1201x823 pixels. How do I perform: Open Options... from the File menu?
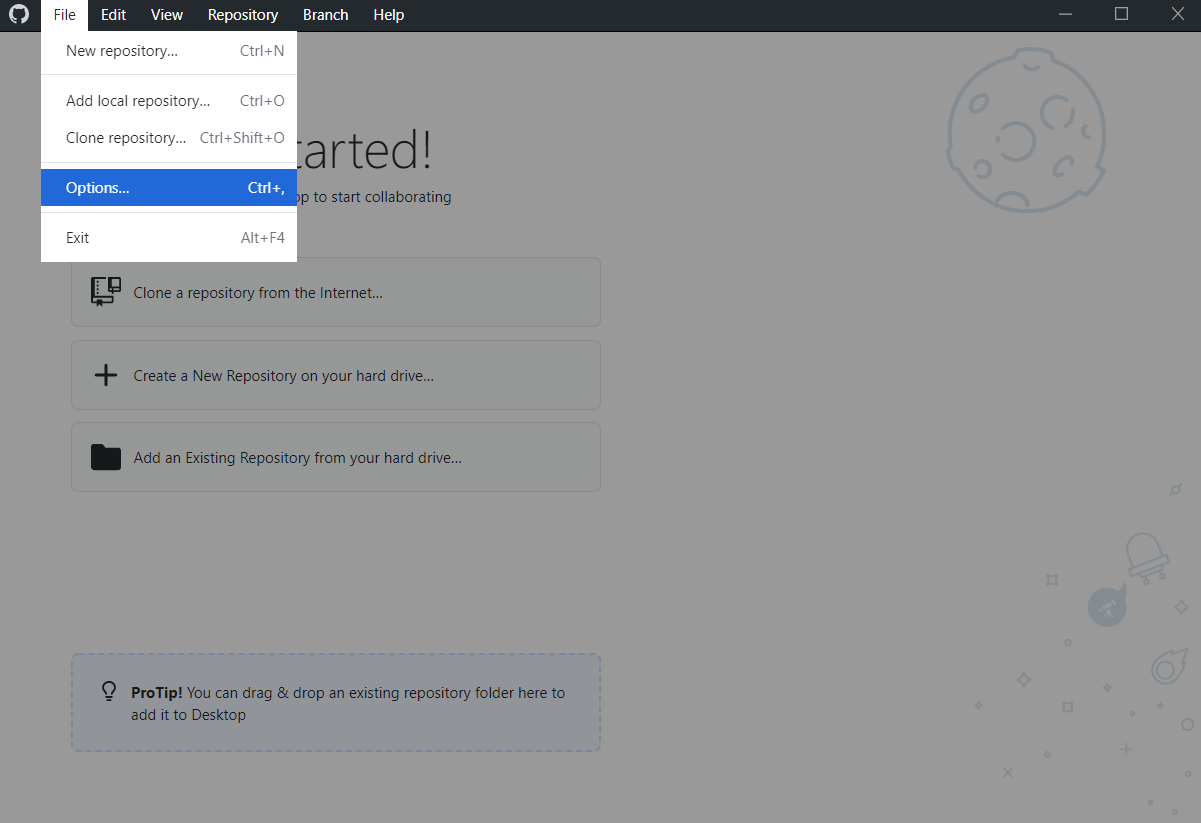169,187
